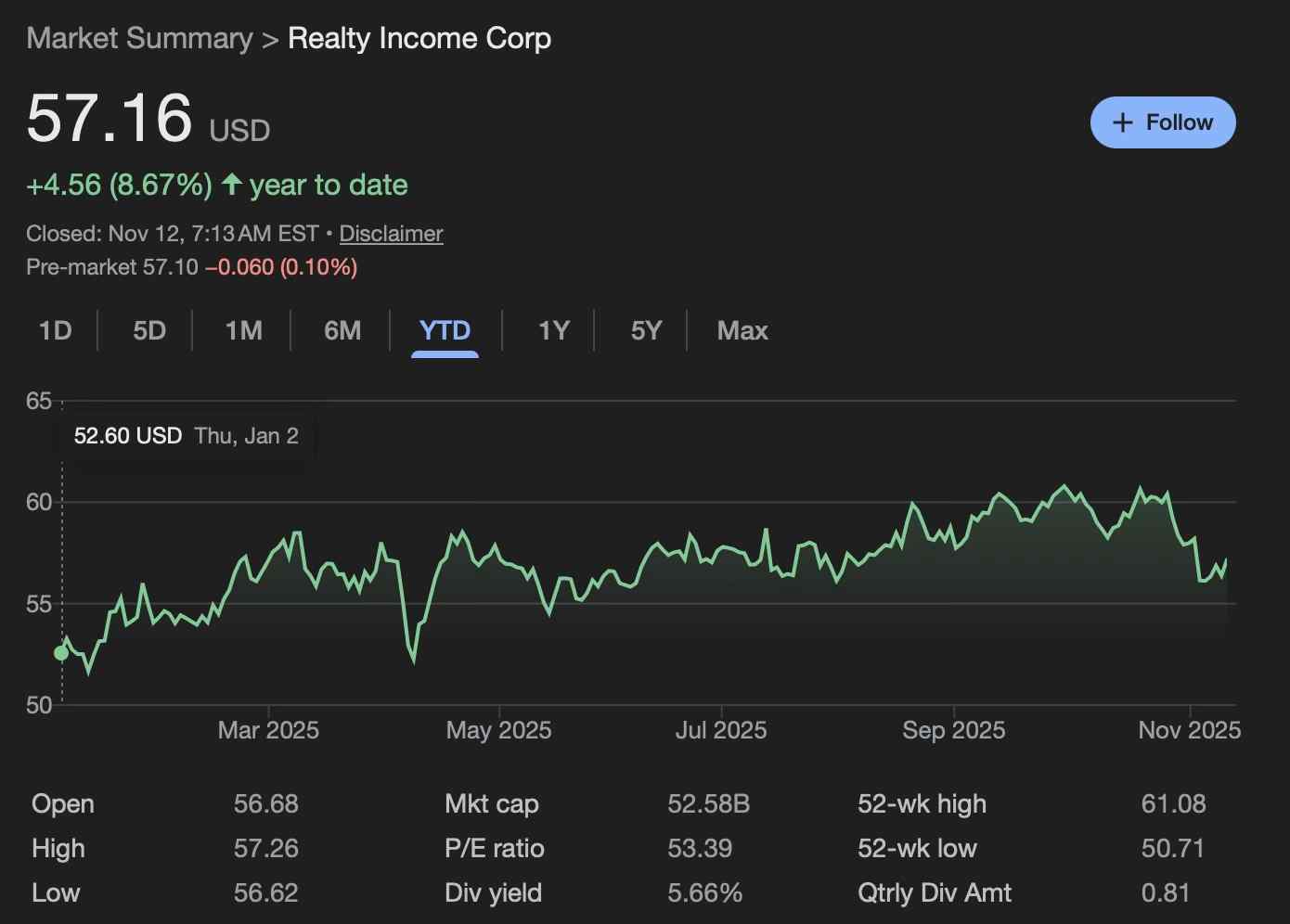This screenshot has height=924, width=1290.
Task: Select the Max time range
Action: [x=742, y=330]
